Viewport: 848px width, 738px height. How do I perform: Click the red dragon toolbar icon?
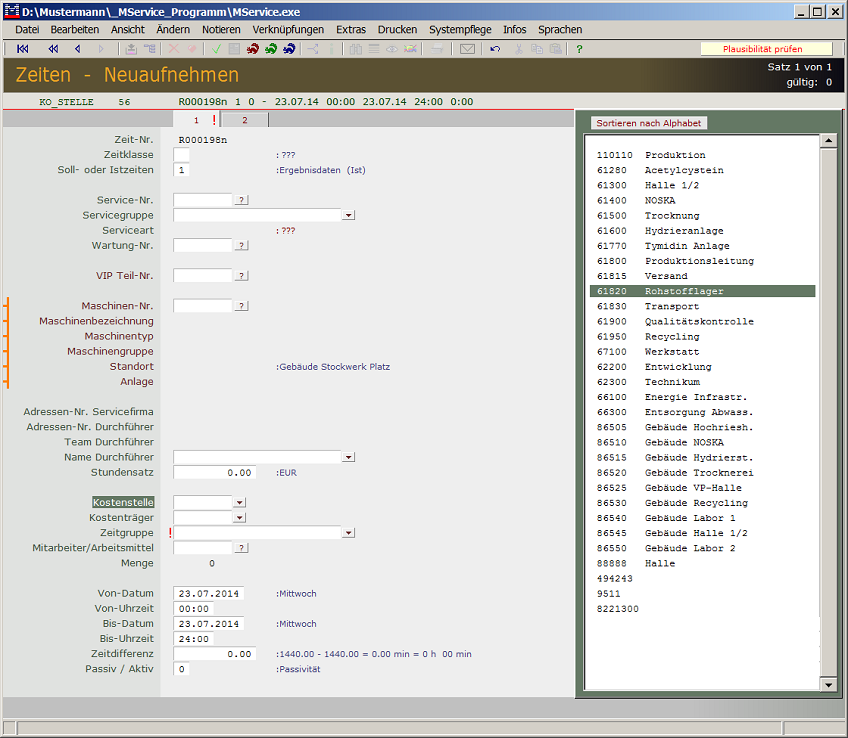click(253, 49)
